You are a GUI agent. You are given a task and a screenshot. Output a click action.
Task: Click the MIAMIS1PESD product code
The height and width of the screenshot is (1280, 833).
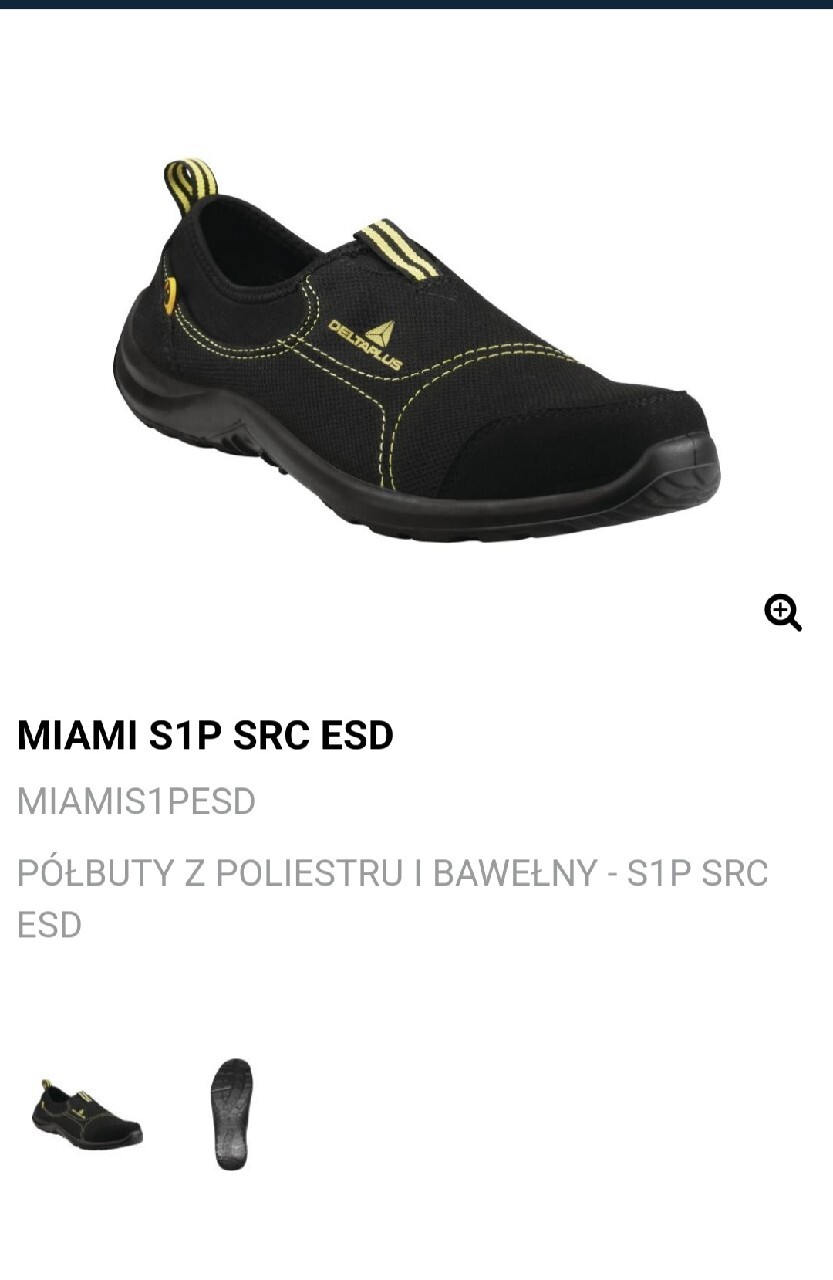point(137,801)
